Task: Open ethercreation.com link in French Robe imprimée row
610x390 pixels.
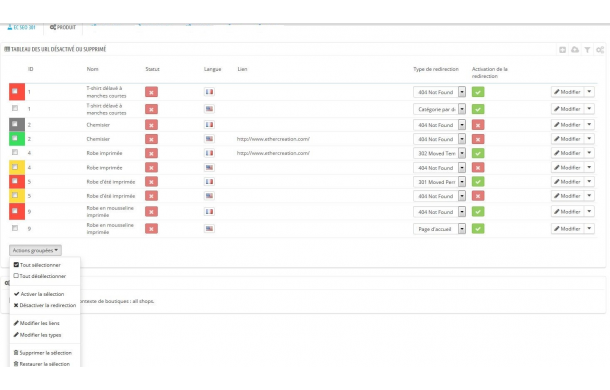Action: tap(273, 153)
